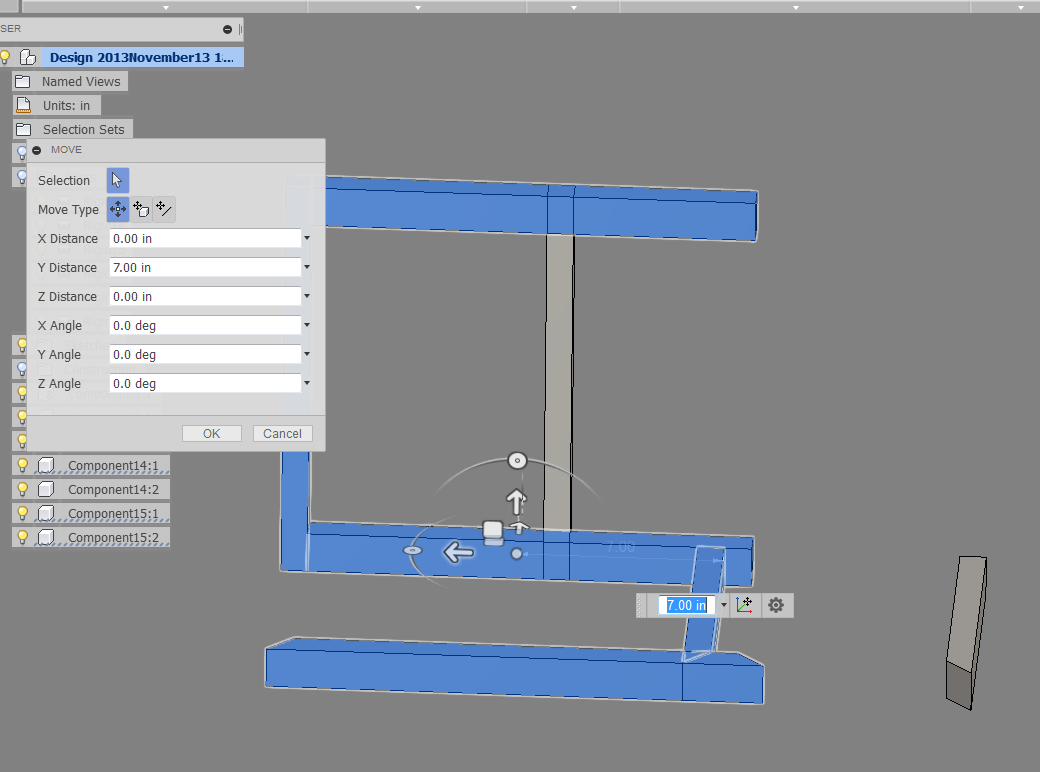Select the Selection Sets tree item
1040x772 pixels.
tap(84, 129)
